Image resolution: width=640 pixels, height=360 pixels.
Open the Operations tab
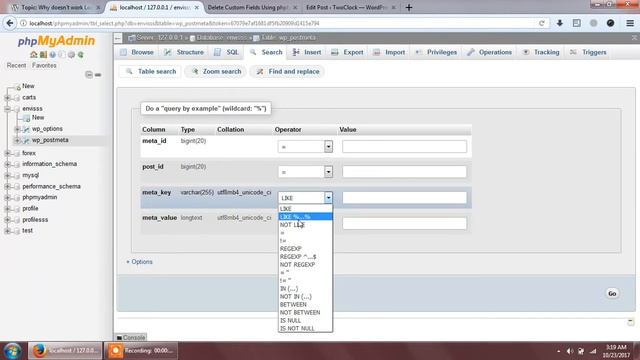coord(489,52)
